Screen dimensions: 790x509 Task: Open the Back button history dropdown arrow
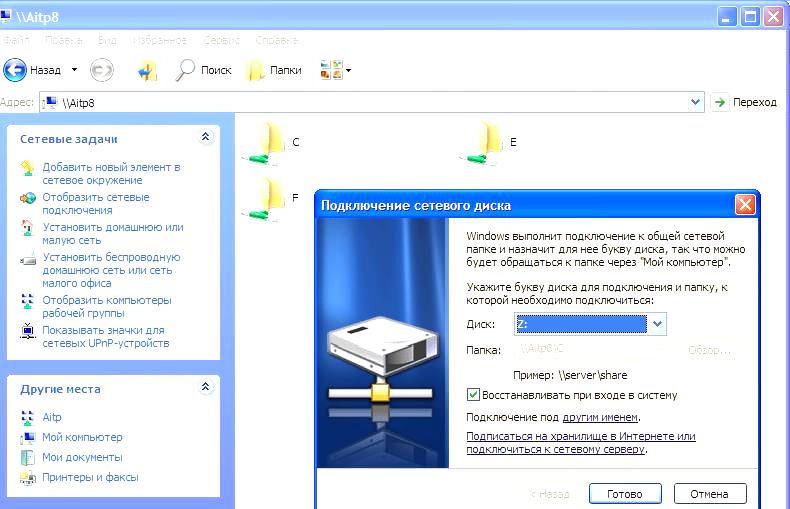click(74, 70)
